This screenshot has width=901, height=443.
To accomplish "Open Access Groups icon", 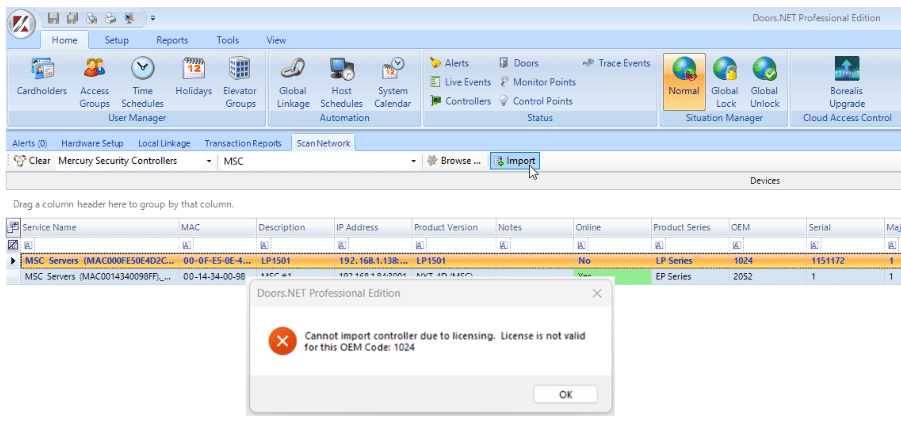I will pyautogui.click(x=95, y=78).
